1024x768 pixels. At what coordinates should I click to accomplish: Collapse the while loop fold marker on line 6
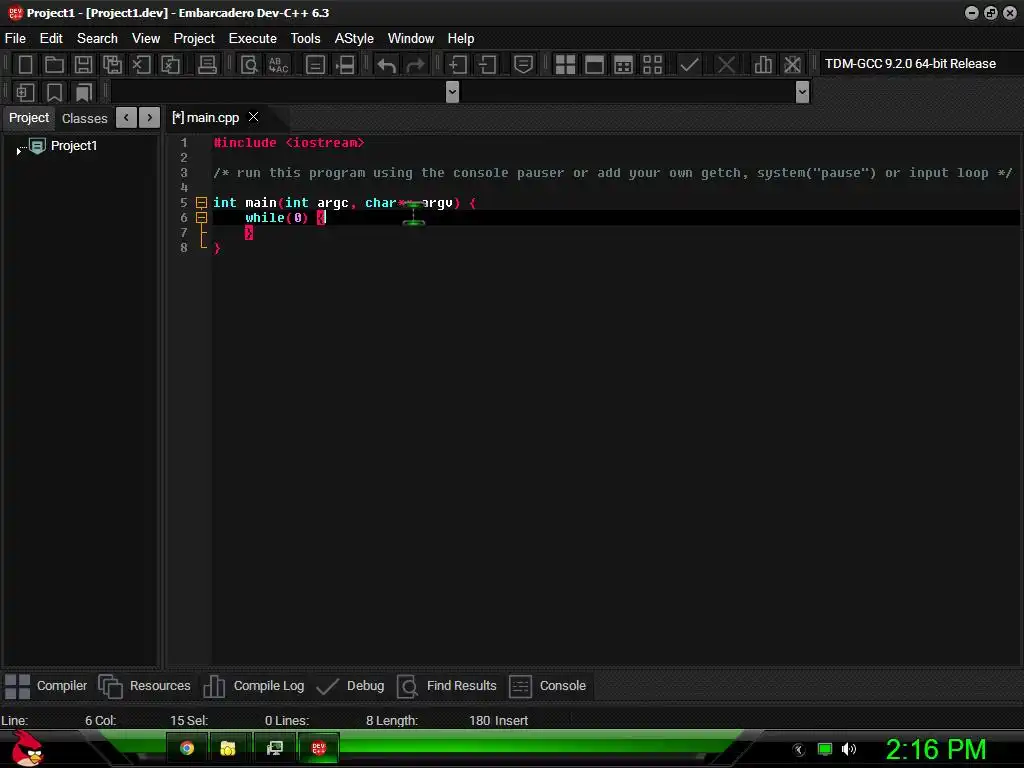click(x=202, y=217)
